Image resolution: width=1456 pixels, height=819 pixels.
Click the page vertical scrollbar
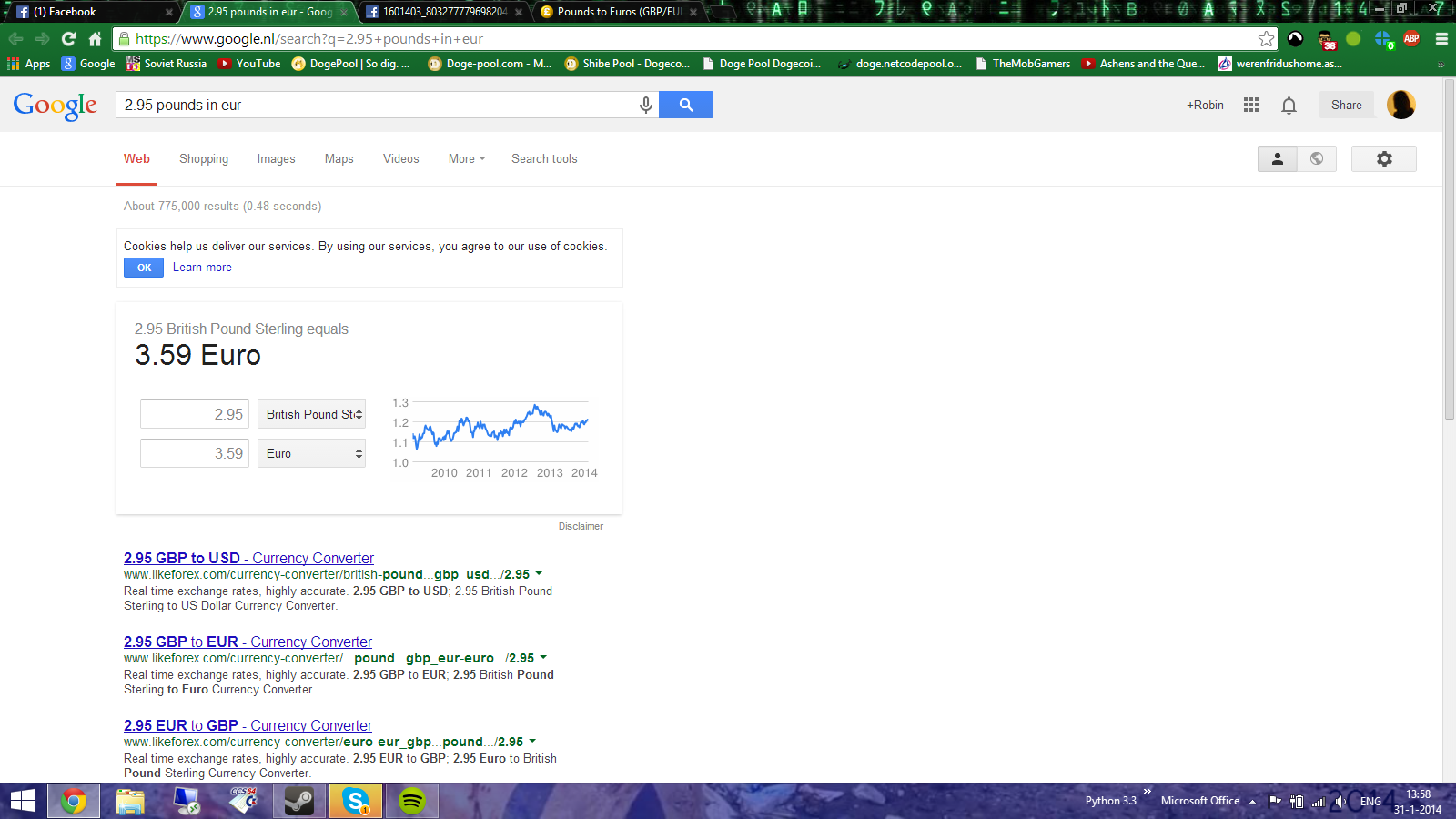click(x=1449, y=273)
